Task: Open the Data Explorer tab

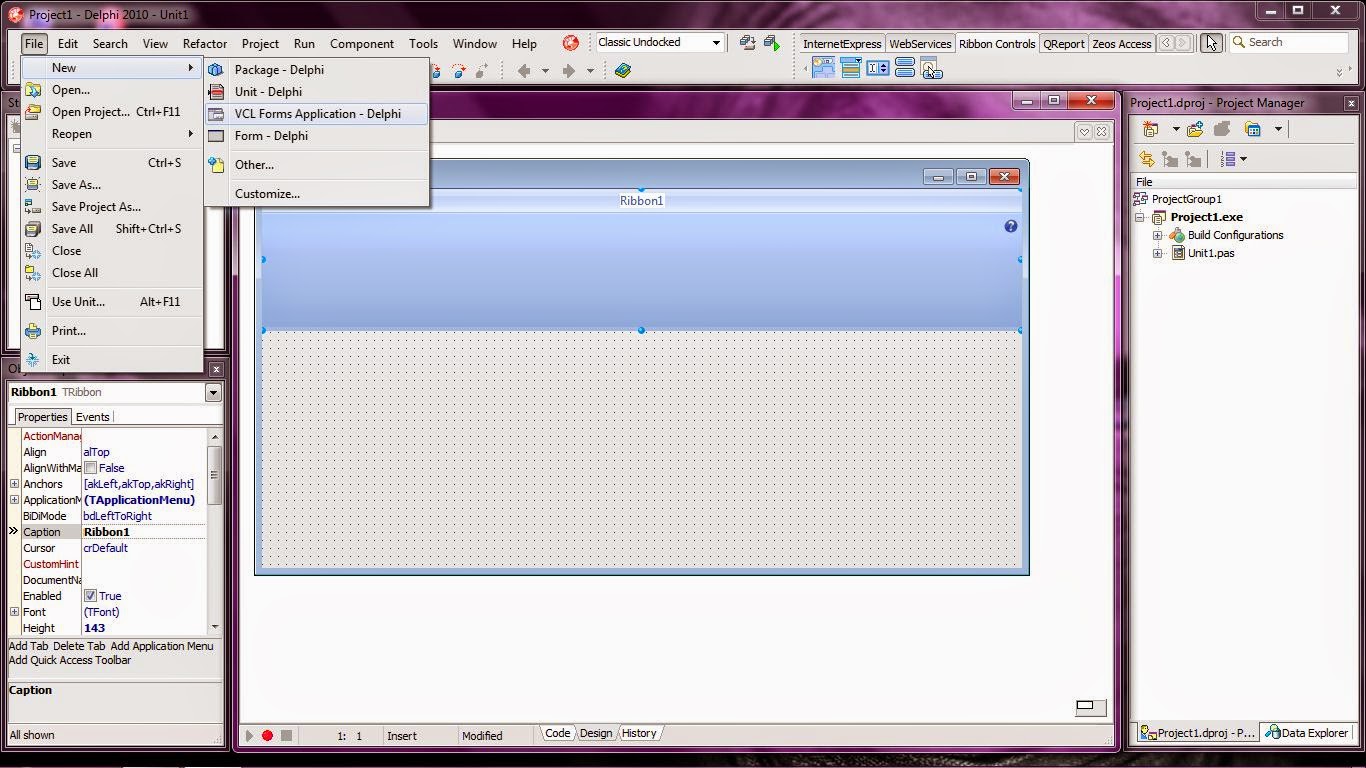Action: 1307,733
